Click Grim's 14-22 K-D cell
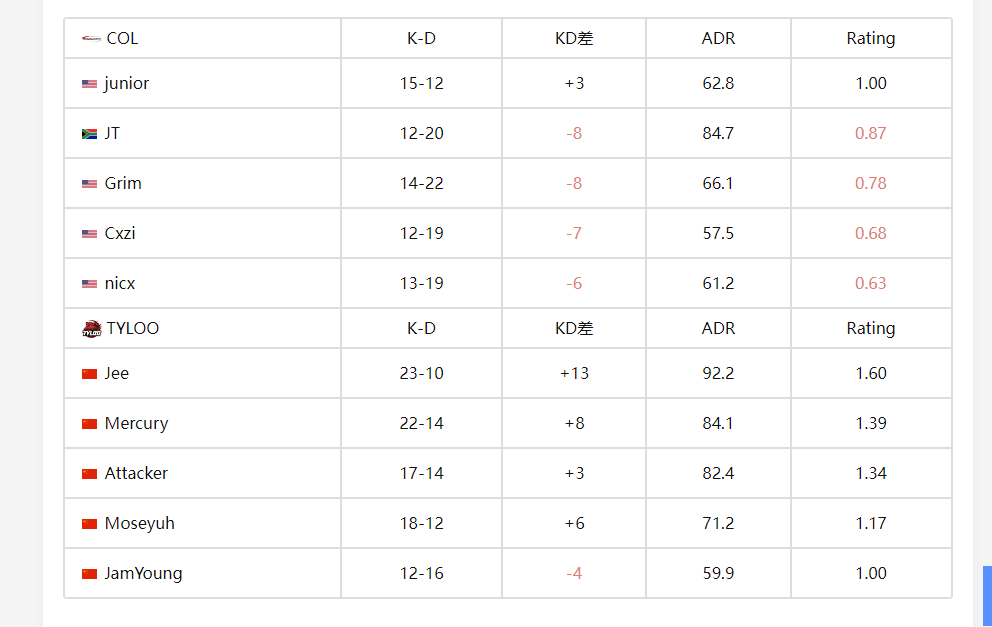This screenshot has height=627, width=992. click(421, 183)
